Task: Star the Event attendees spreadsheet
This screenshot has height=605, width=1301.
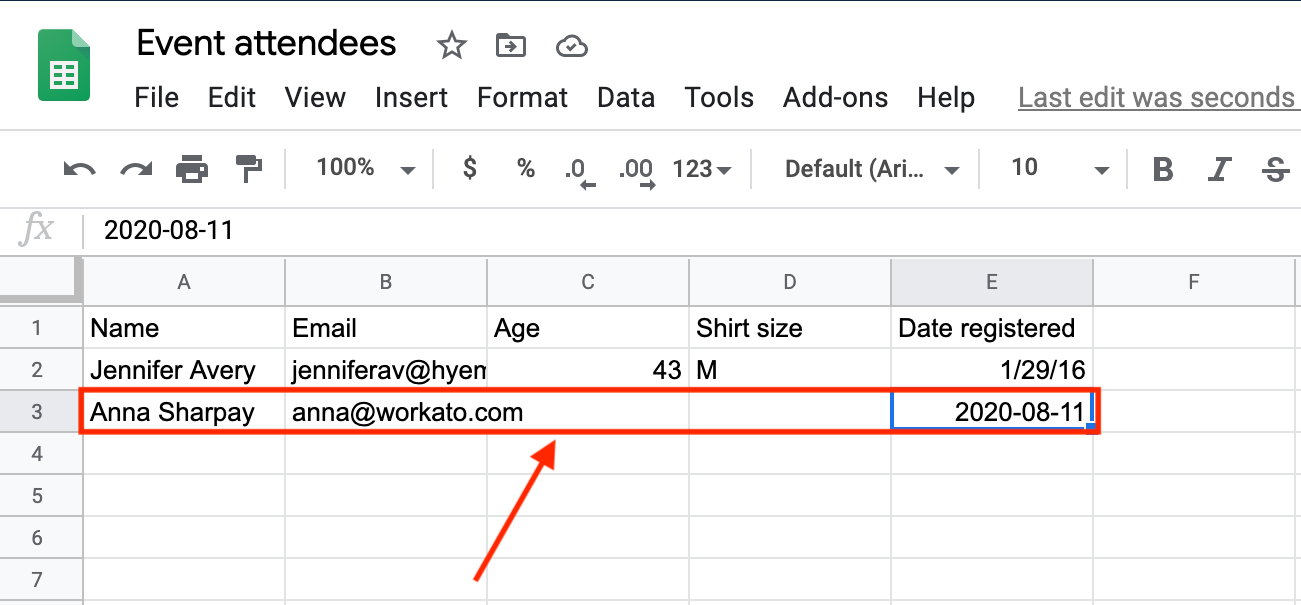Action: (451, 45)
